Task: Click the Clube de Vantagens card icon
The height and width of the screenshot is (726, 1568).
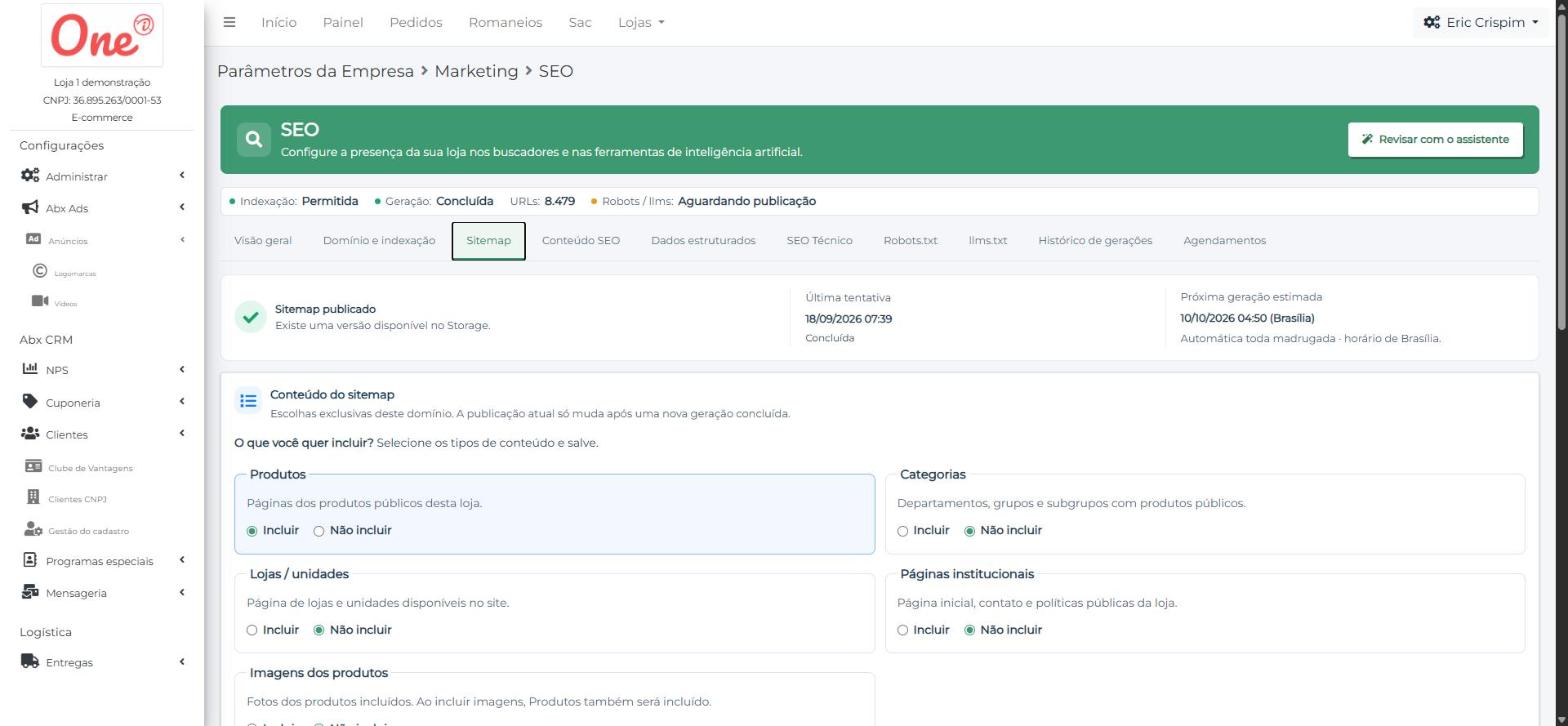Action: (x=33, y=467)
